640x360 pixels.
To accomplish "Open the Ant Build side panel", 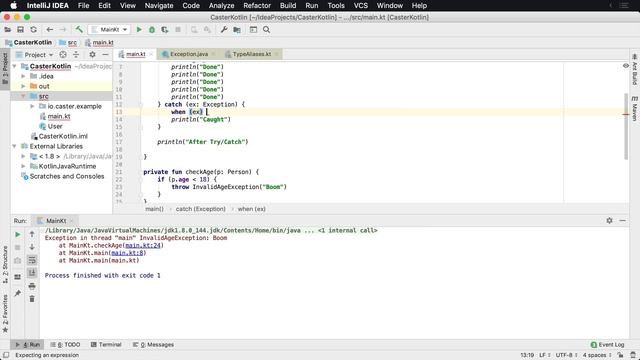I will [634, 70].
